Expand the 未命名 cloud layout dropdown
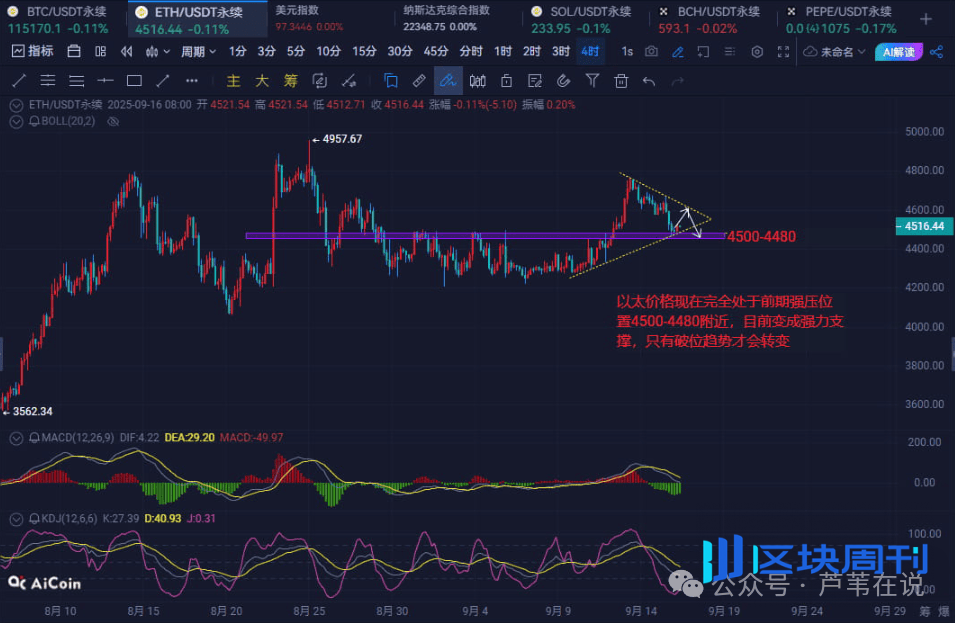This screenshot has width=955, height=623. tap(834, 52)
